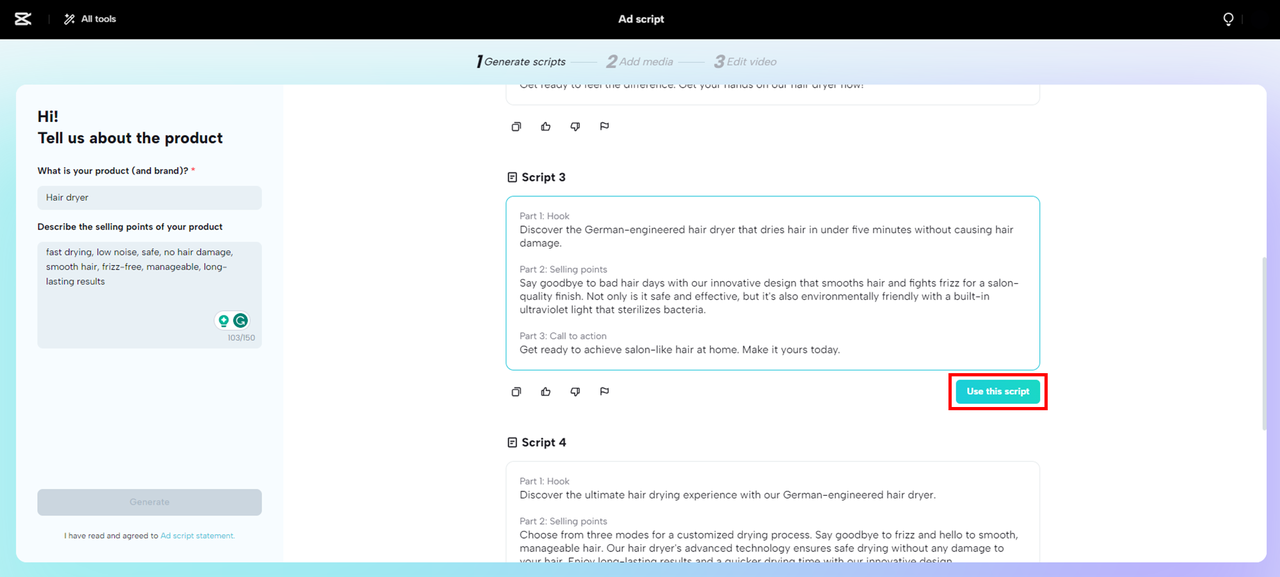Click 'Part 3: Call to action' label

coord(563,336)
